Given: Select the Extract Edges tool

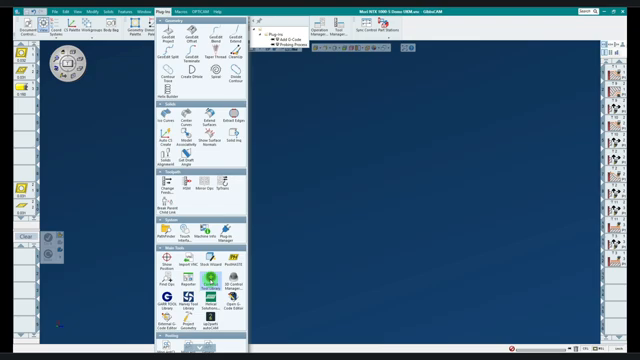Looking at the screenshot, I should point(233,116).
